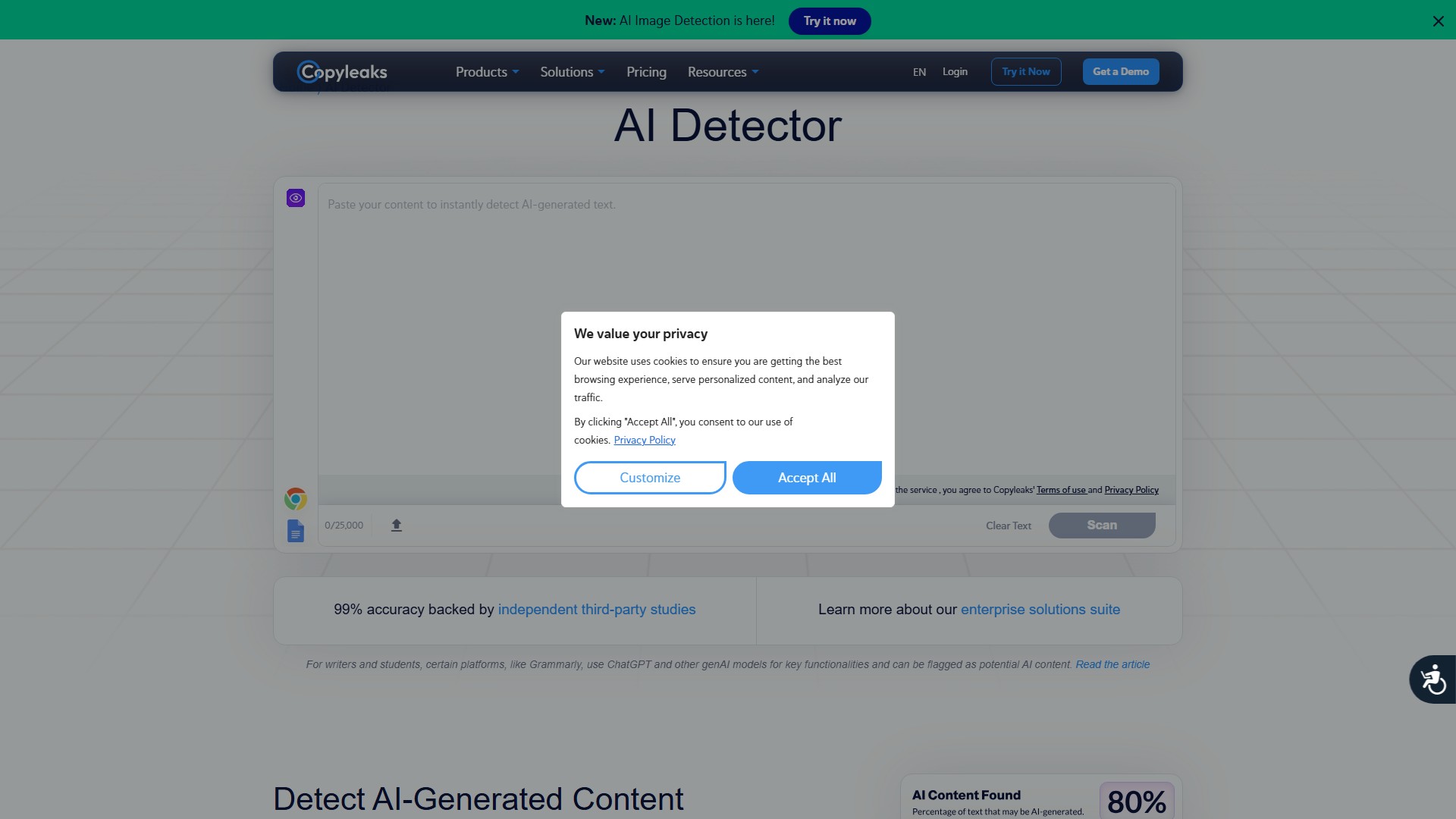Open independent third-party studies link
The width and height of the screenshot is (1456, 819).
pos(597,609)
